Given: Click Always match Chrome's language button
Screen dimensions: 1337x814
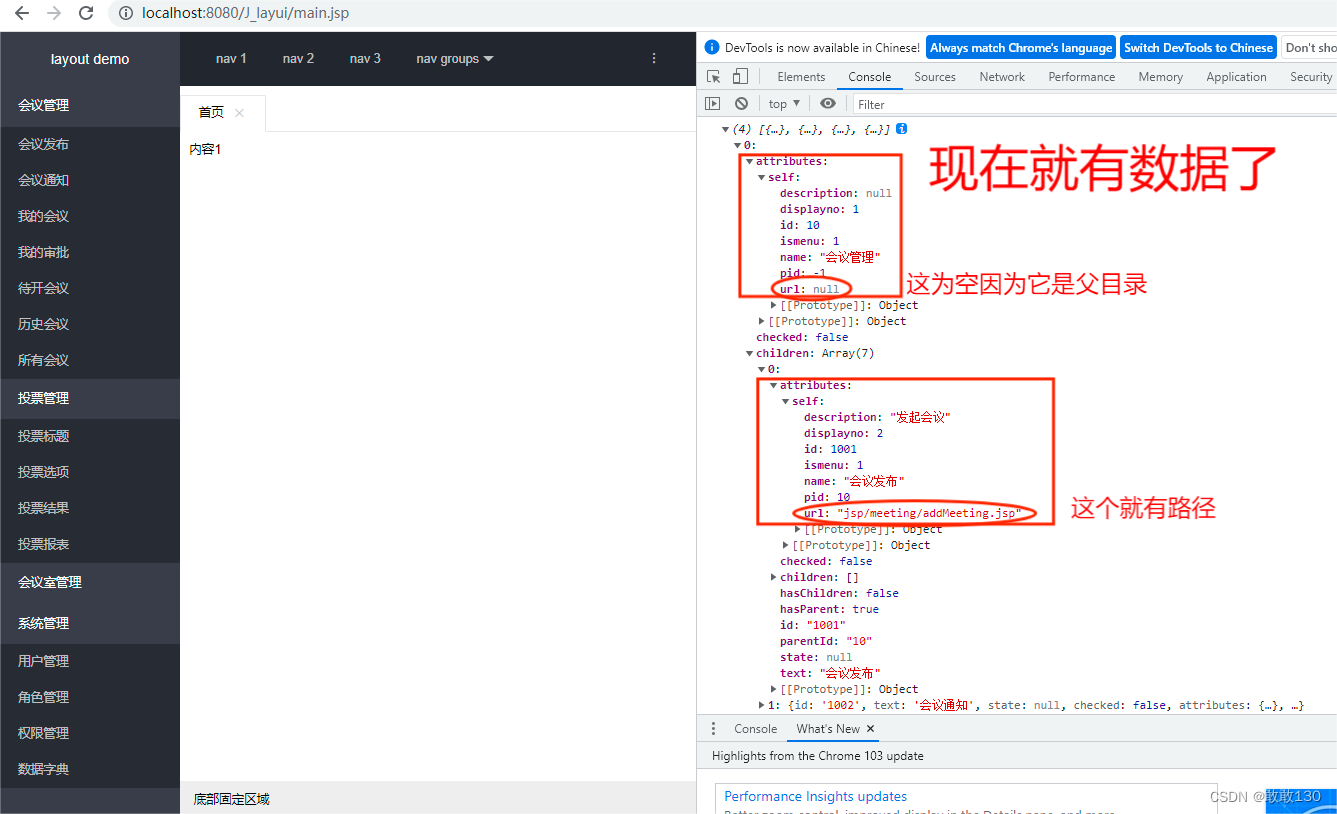Looking at the screenshot, I should pos(1021,47).
